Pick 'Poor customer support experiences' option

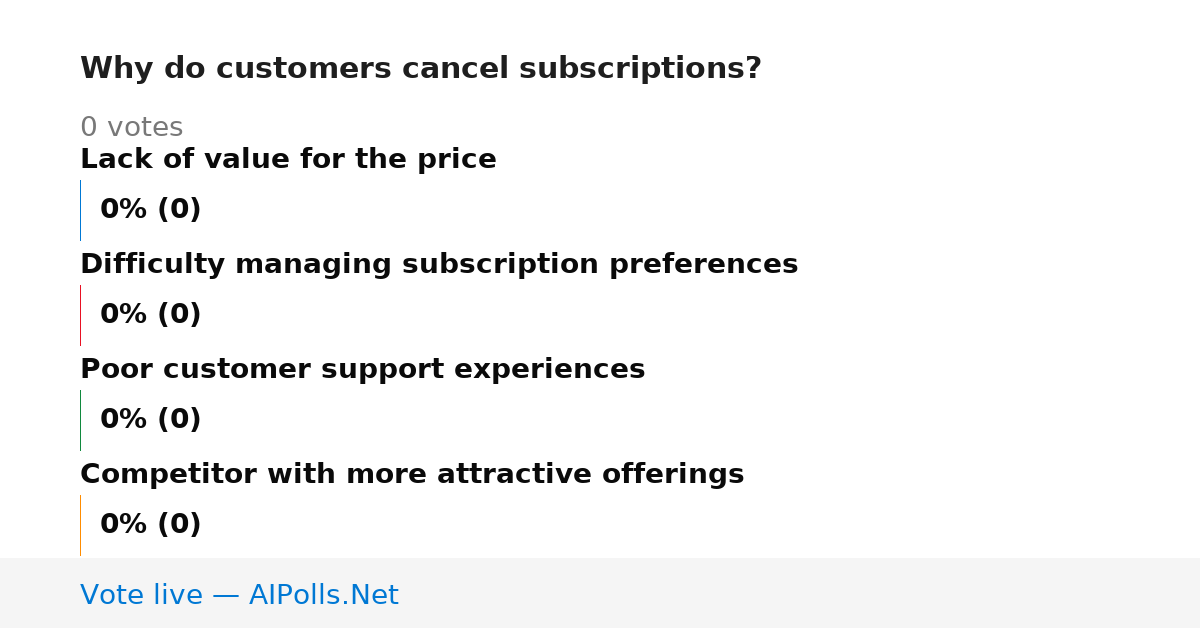click(x=362, y=370)
